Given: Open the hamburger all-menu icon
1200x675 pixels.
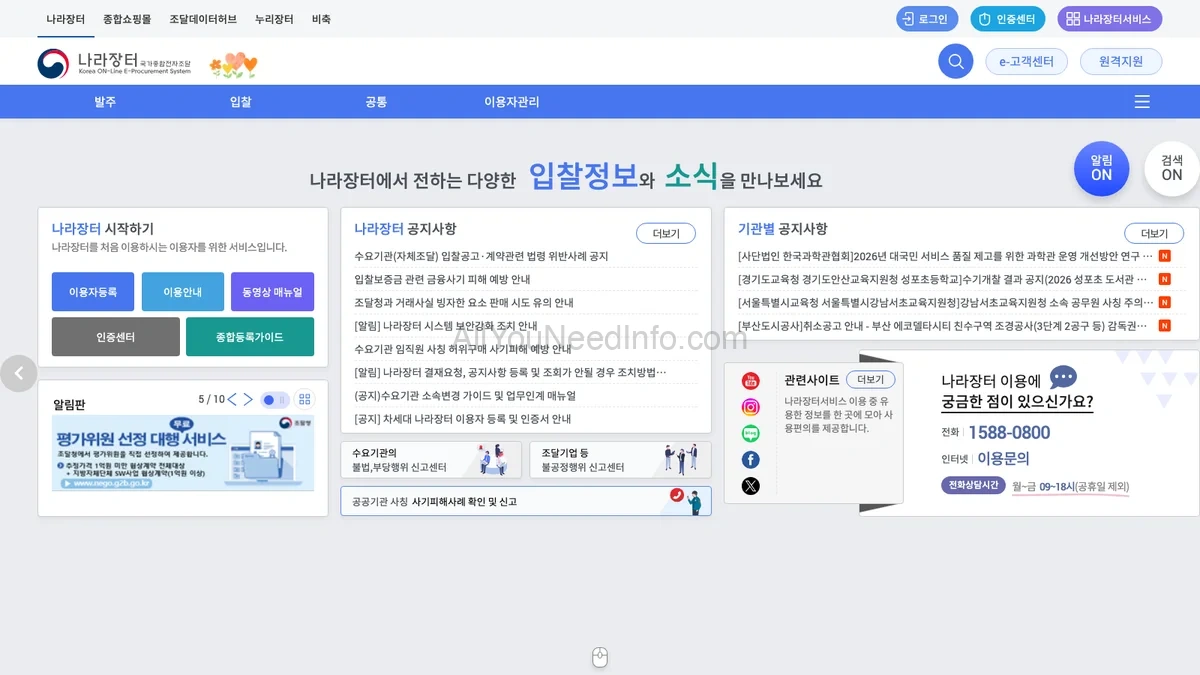Looking at the screenshot, I should pos(1142,102).
